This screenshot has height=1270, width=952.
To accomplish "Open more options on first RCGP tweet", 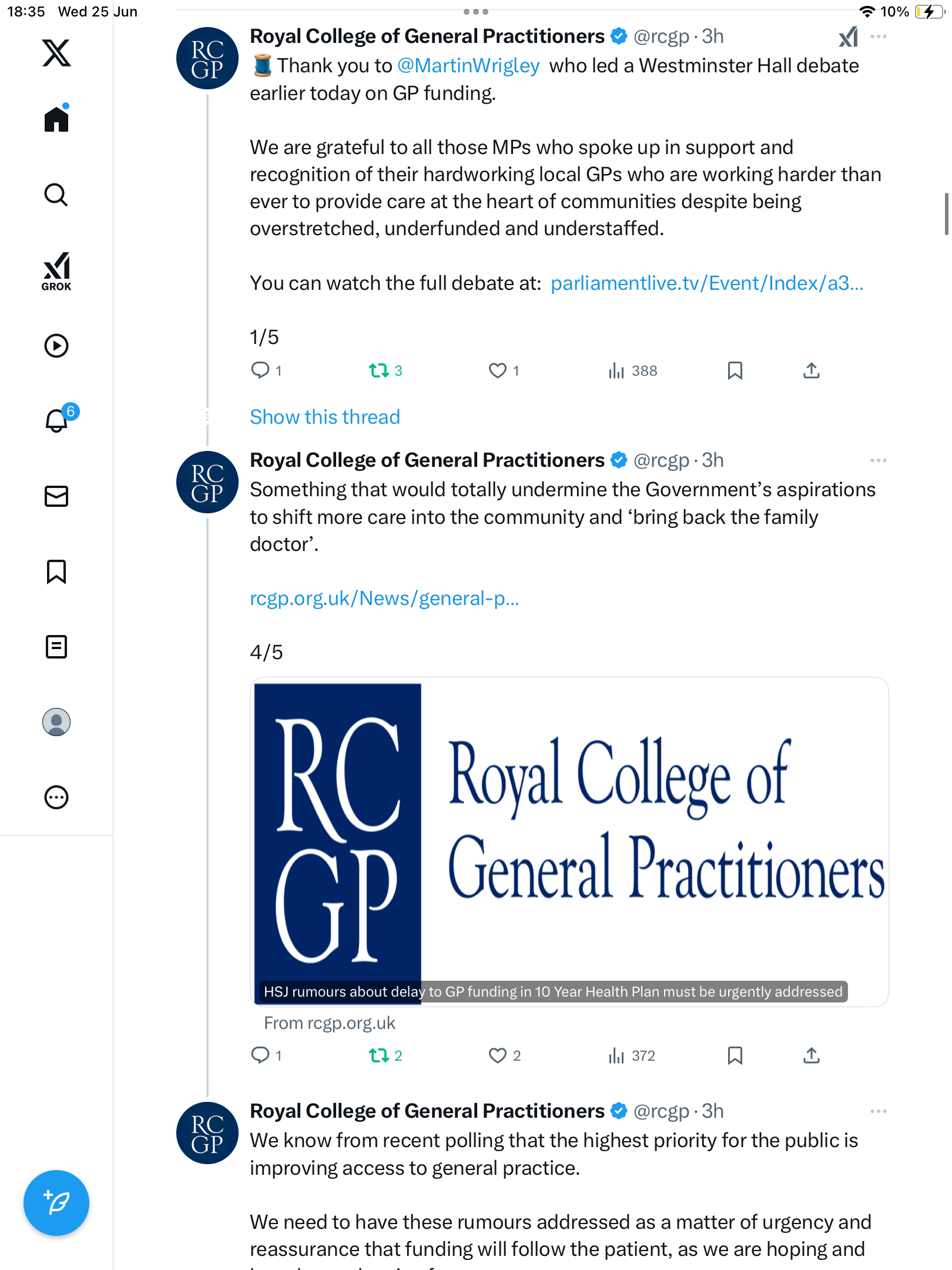I will pos(879,36).
